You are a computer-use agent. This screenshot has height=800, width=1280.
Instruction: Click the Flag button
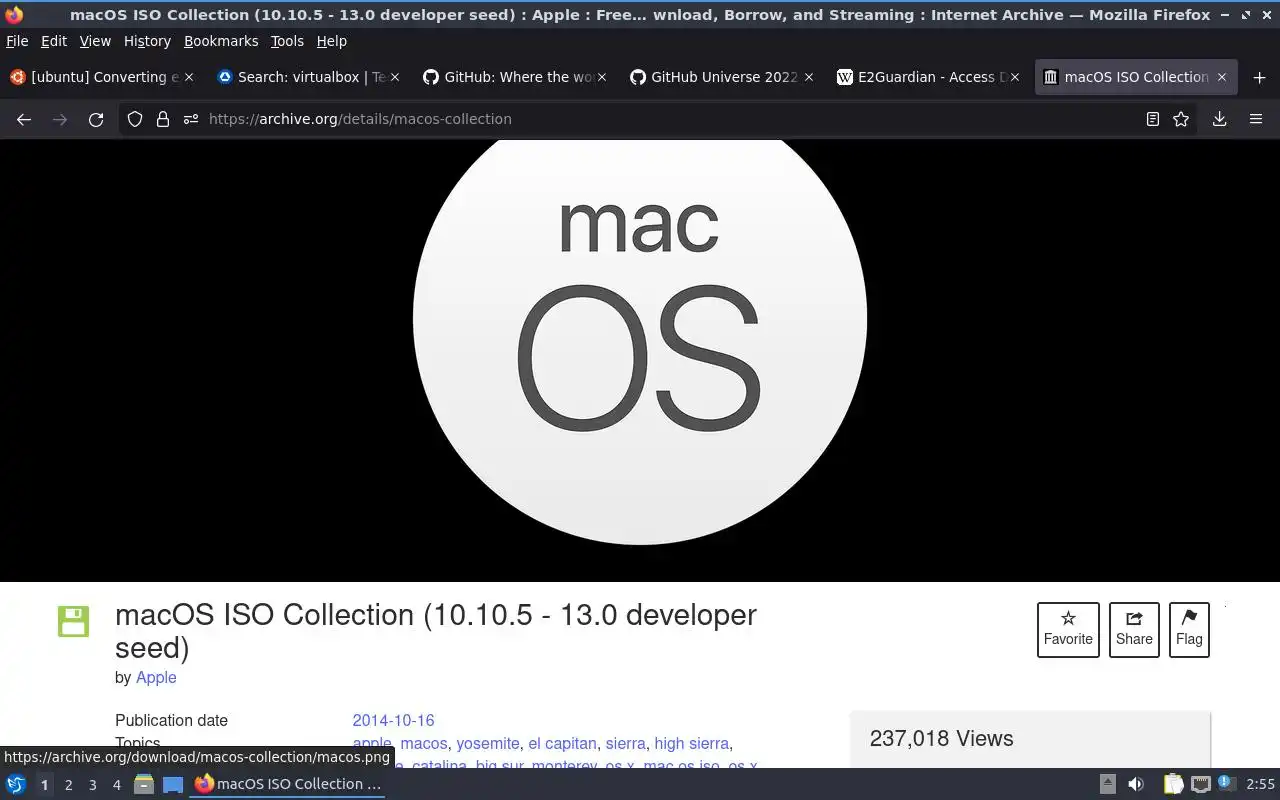point(1189,630)
